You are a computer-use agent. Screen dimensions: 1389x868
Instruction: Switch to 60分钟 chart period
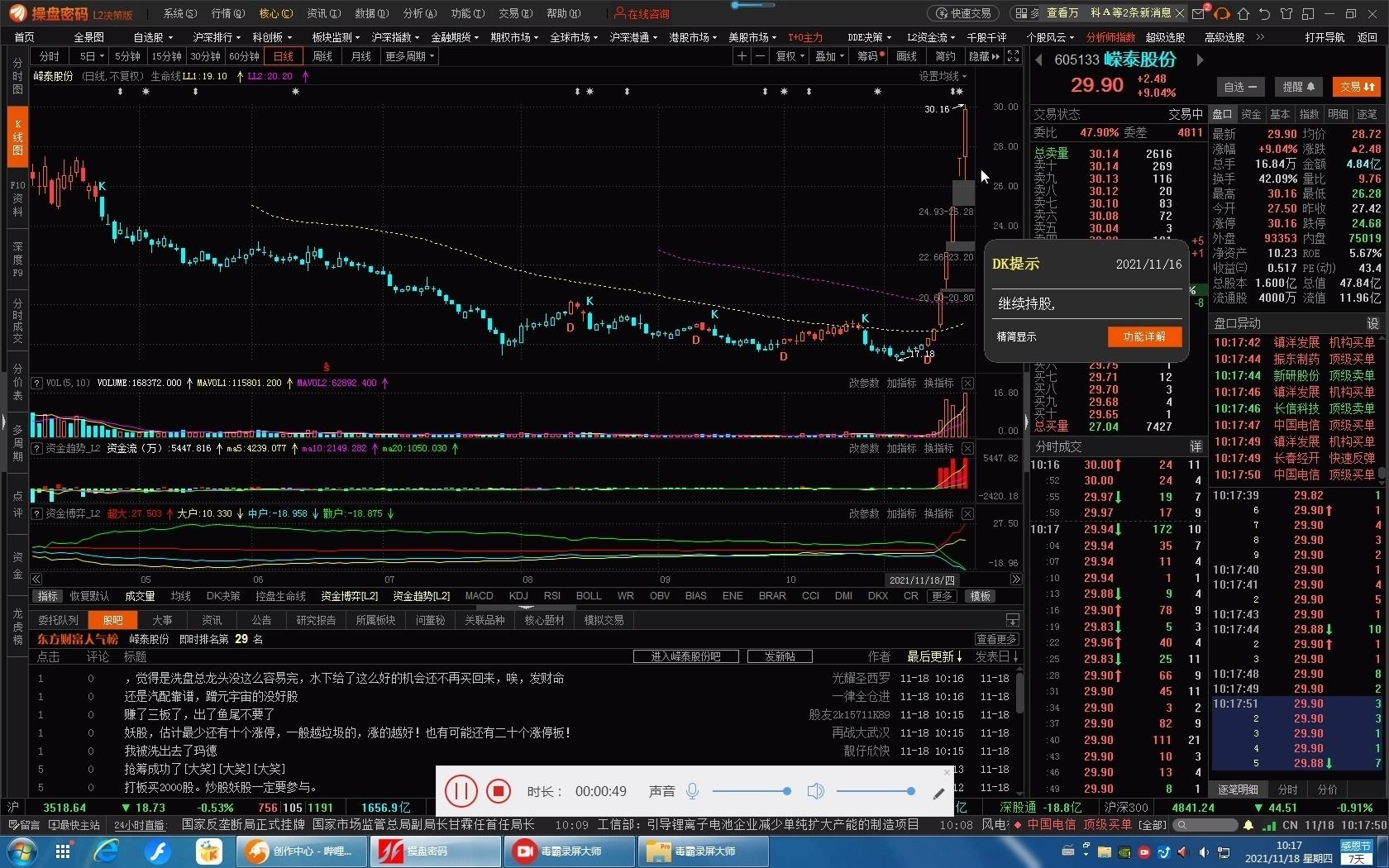tap(244, 56)
